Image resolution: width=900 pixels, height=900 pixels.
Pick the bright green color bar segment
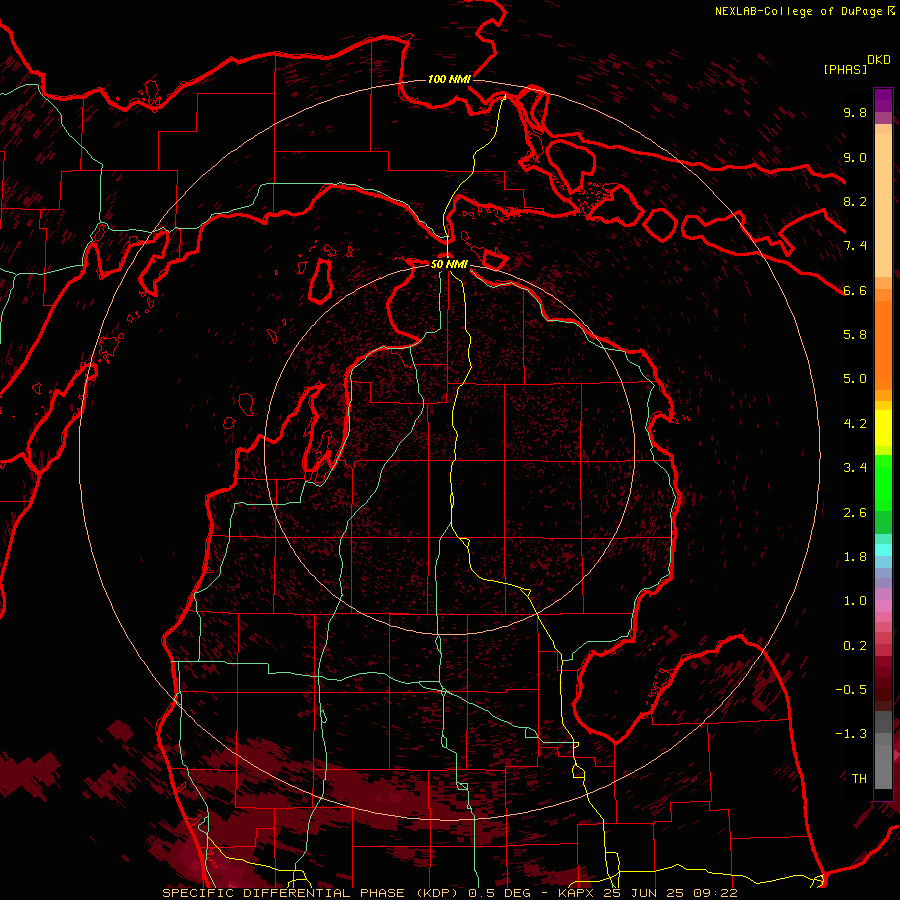(x=883, y=482)
